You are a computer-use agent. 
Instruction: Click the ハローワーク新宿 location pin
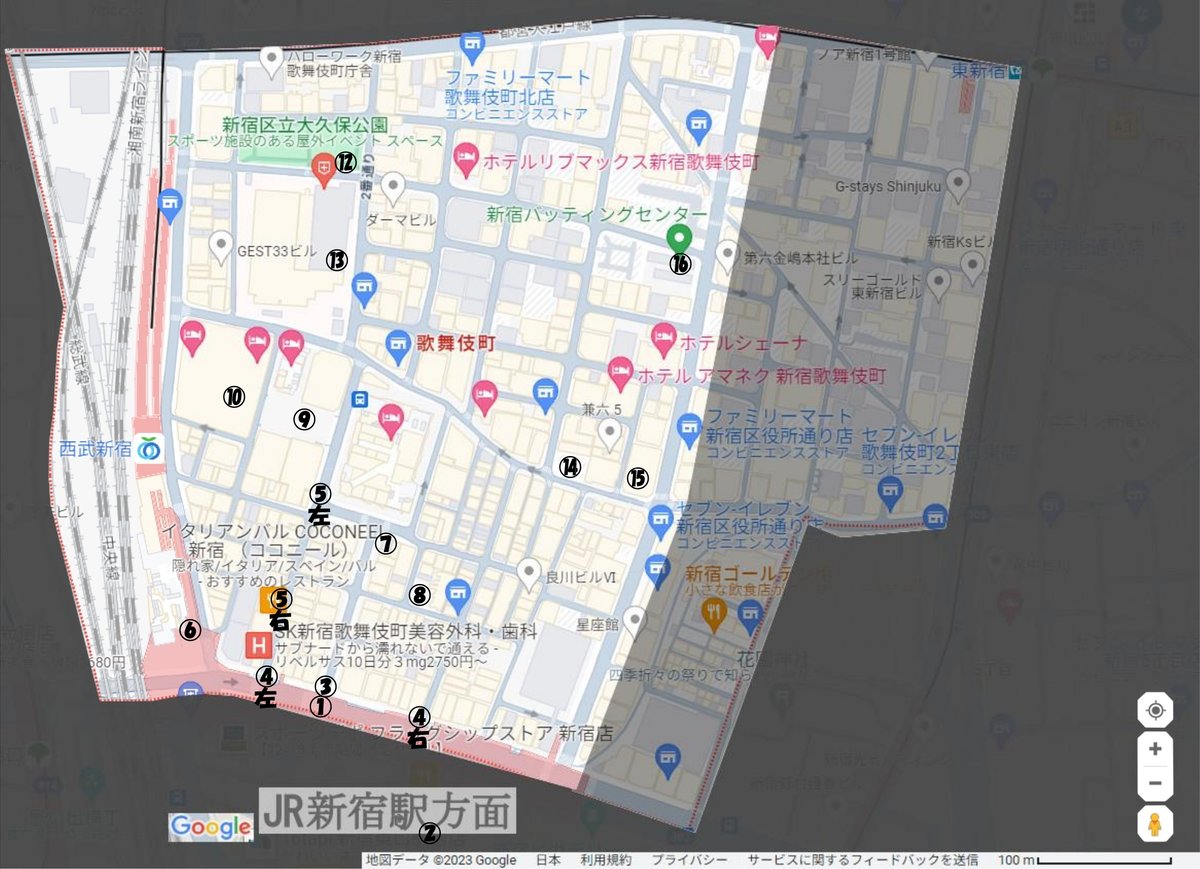270,60
